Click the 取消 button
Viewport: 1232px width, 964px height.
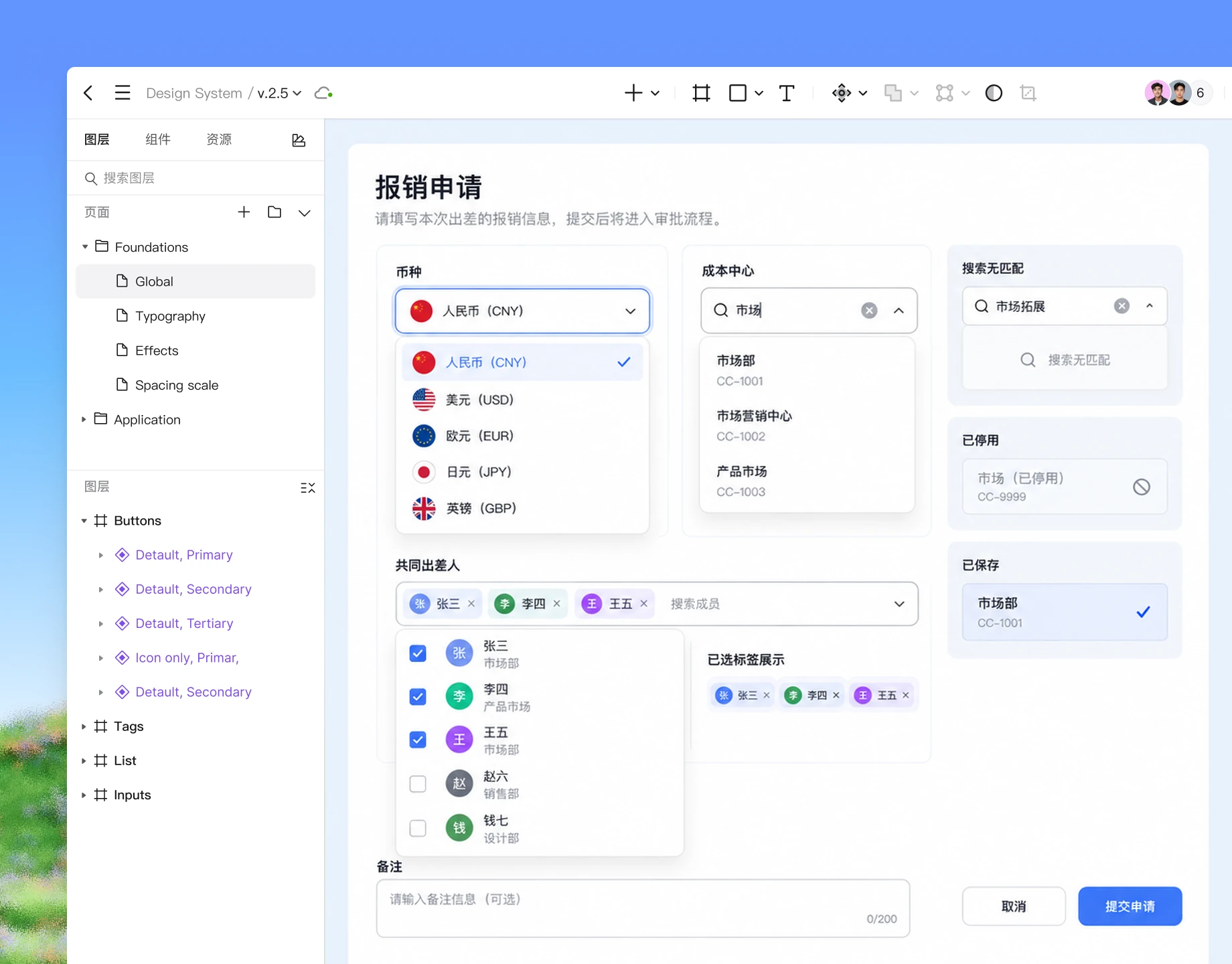[1014, 906]
